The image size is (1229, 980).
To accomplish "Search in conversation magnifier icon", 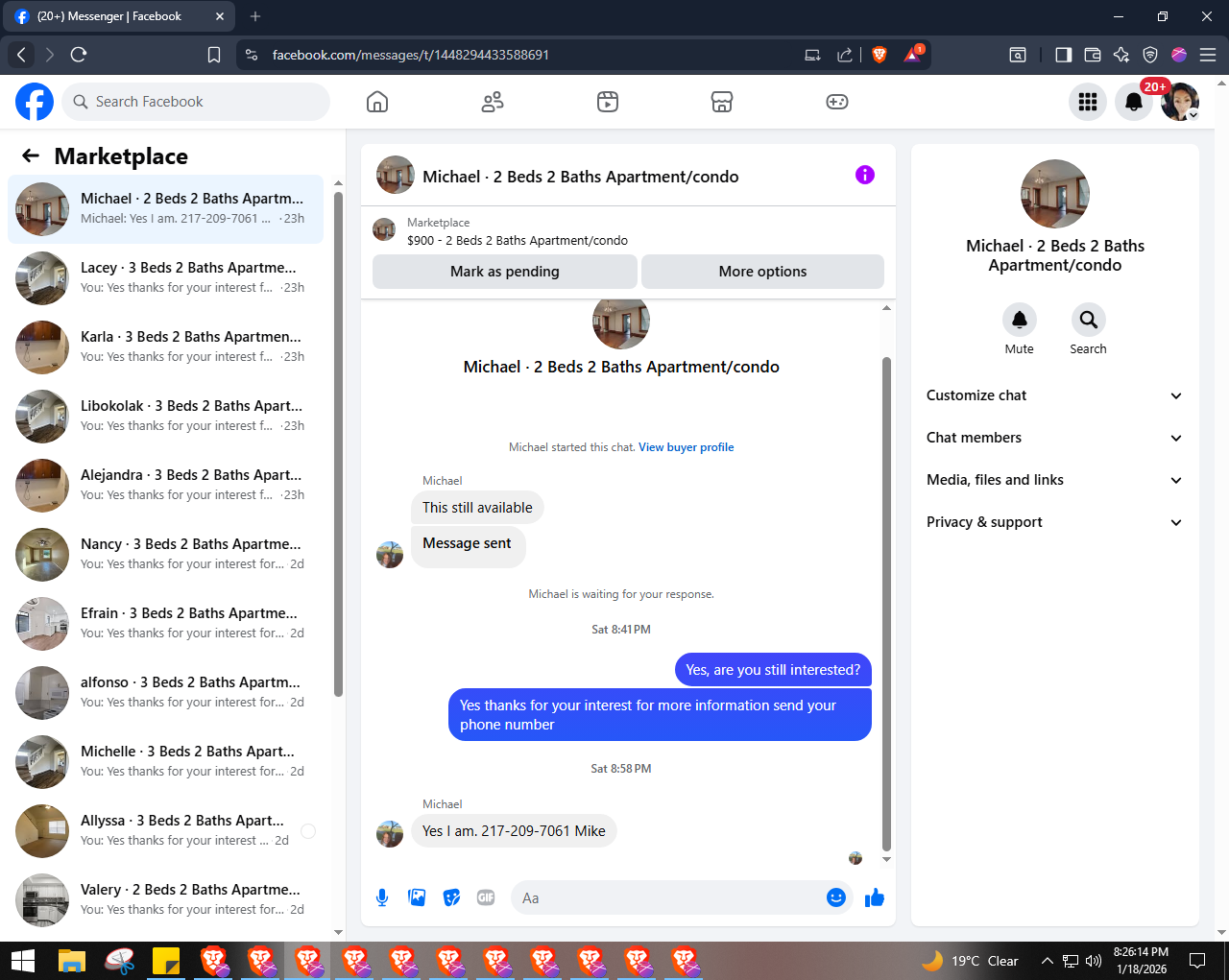I will pyautogui.click(x=1088, y=320).
